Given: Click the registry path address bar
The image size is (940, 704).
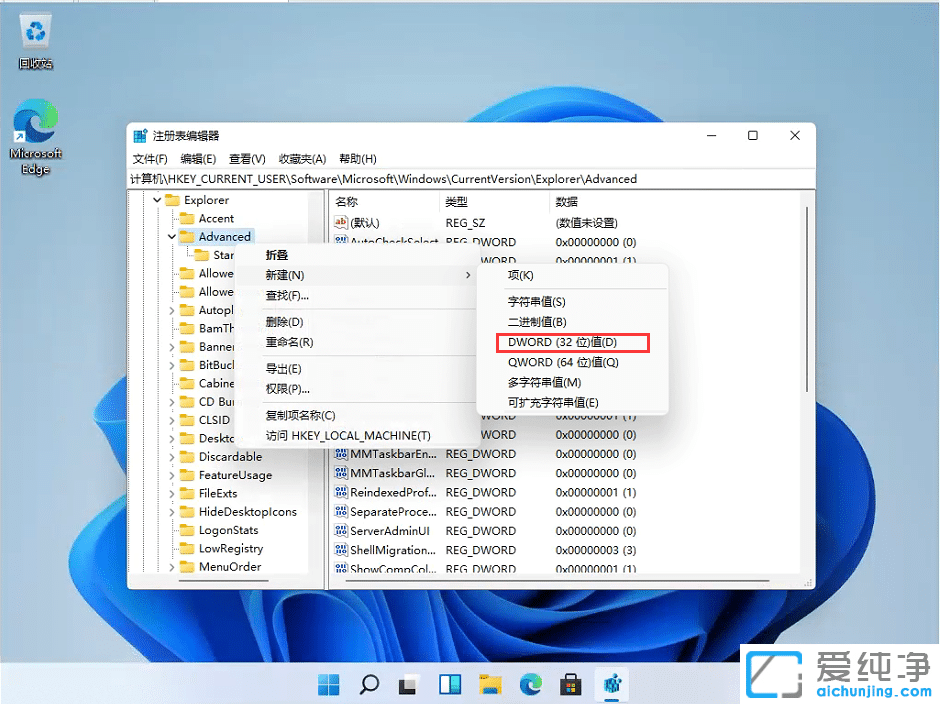Looking at the screenshot, I should (x=470, y=179).
